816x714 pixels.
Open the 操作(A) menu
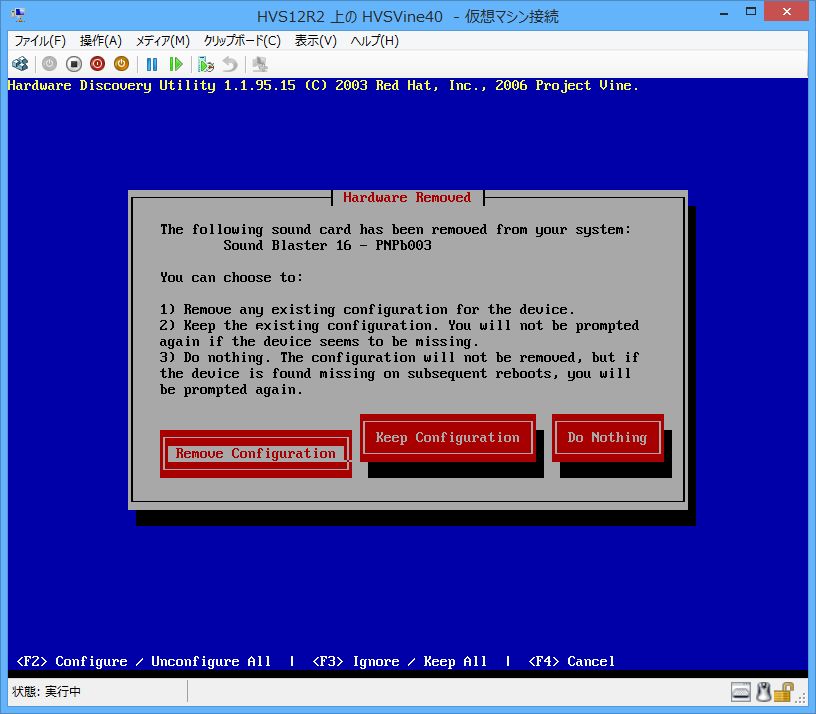pyautogui.click(x=101, y=41)
